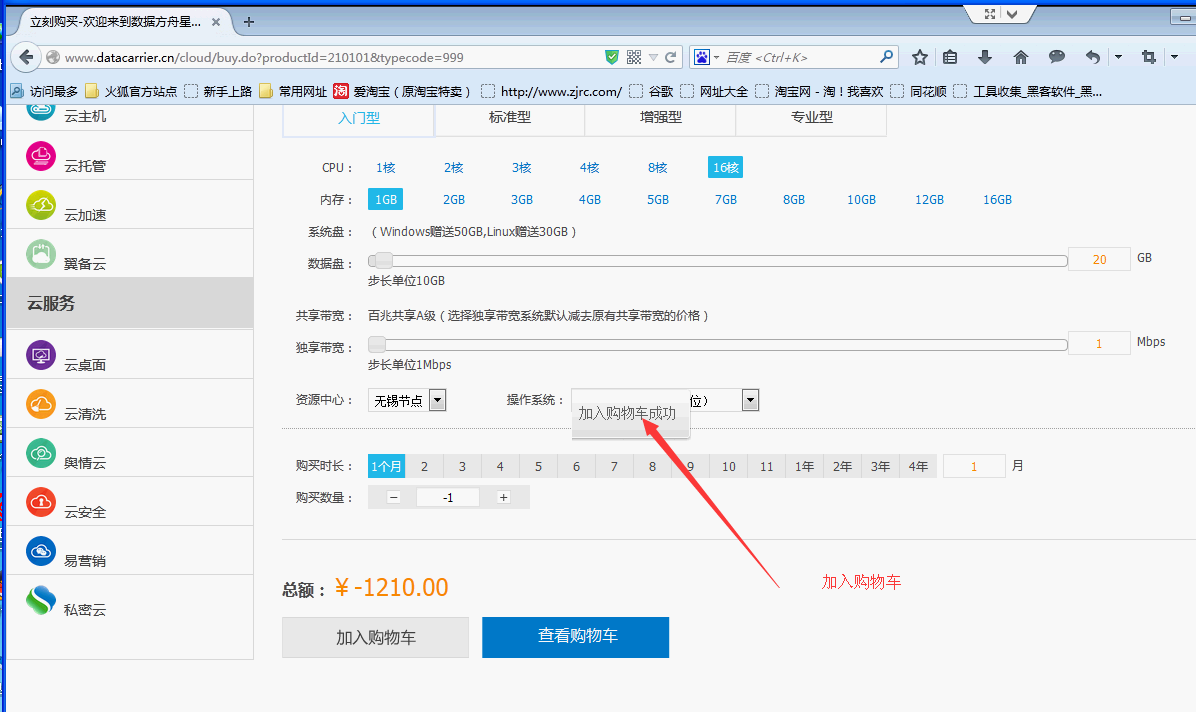Switch to 专业型 tab
Image resolution: width=1196 pixels, height=712 pixels.
pos(812,118)
